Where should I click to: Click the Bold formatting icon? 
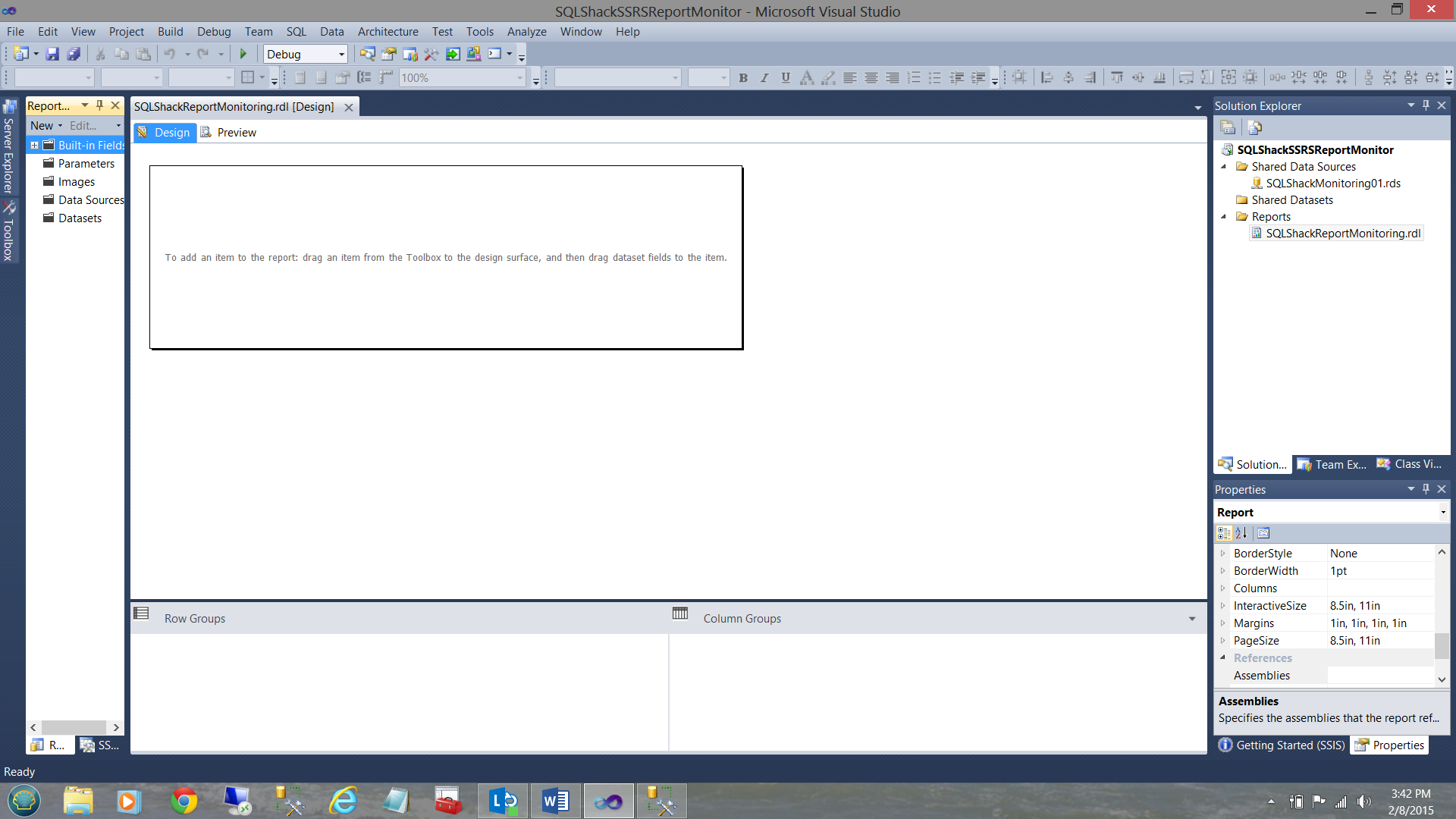(743, 77)
